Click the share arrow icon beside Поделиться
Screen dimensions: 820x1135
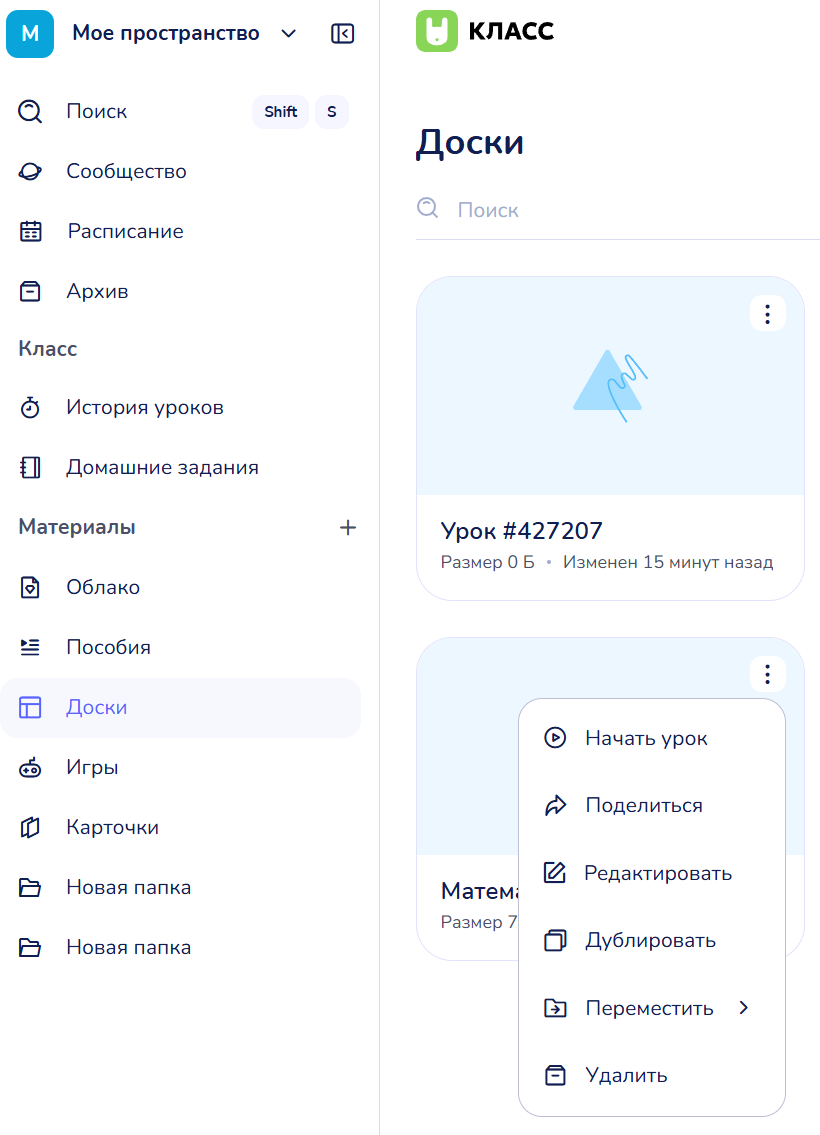pyautogui.click(x=555, y=805)
